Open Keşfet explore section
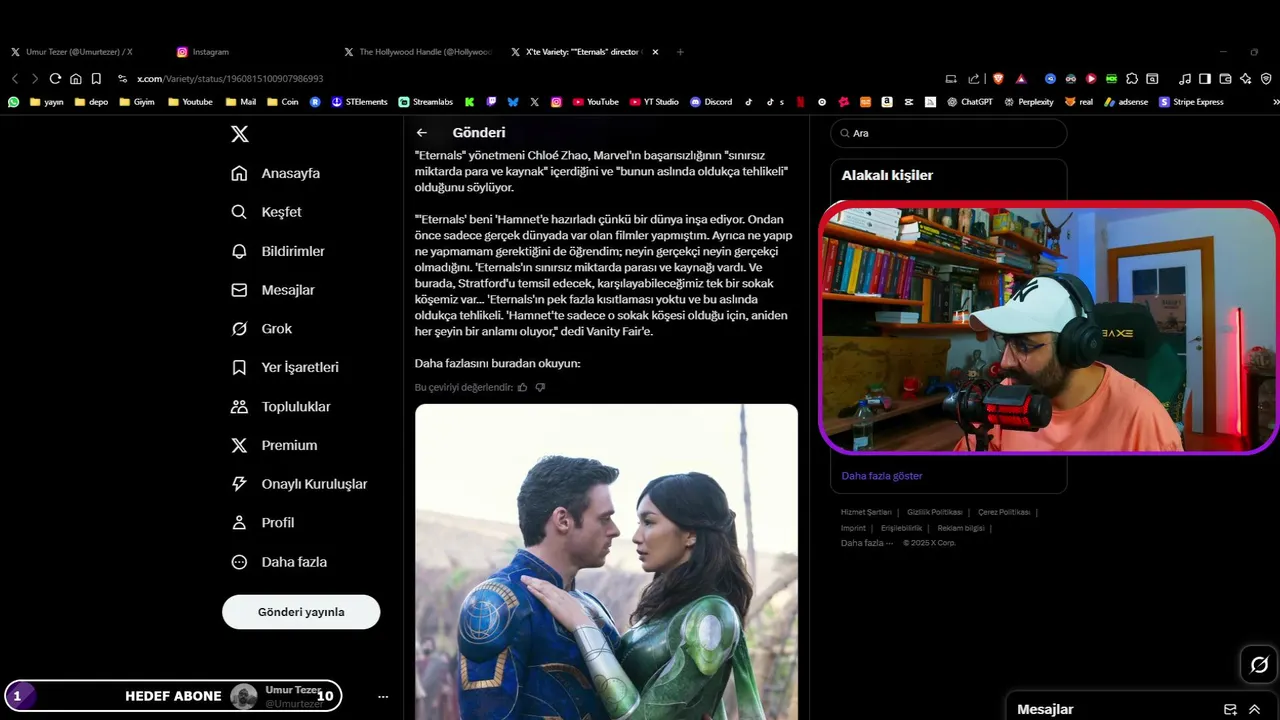 point(266,212)
